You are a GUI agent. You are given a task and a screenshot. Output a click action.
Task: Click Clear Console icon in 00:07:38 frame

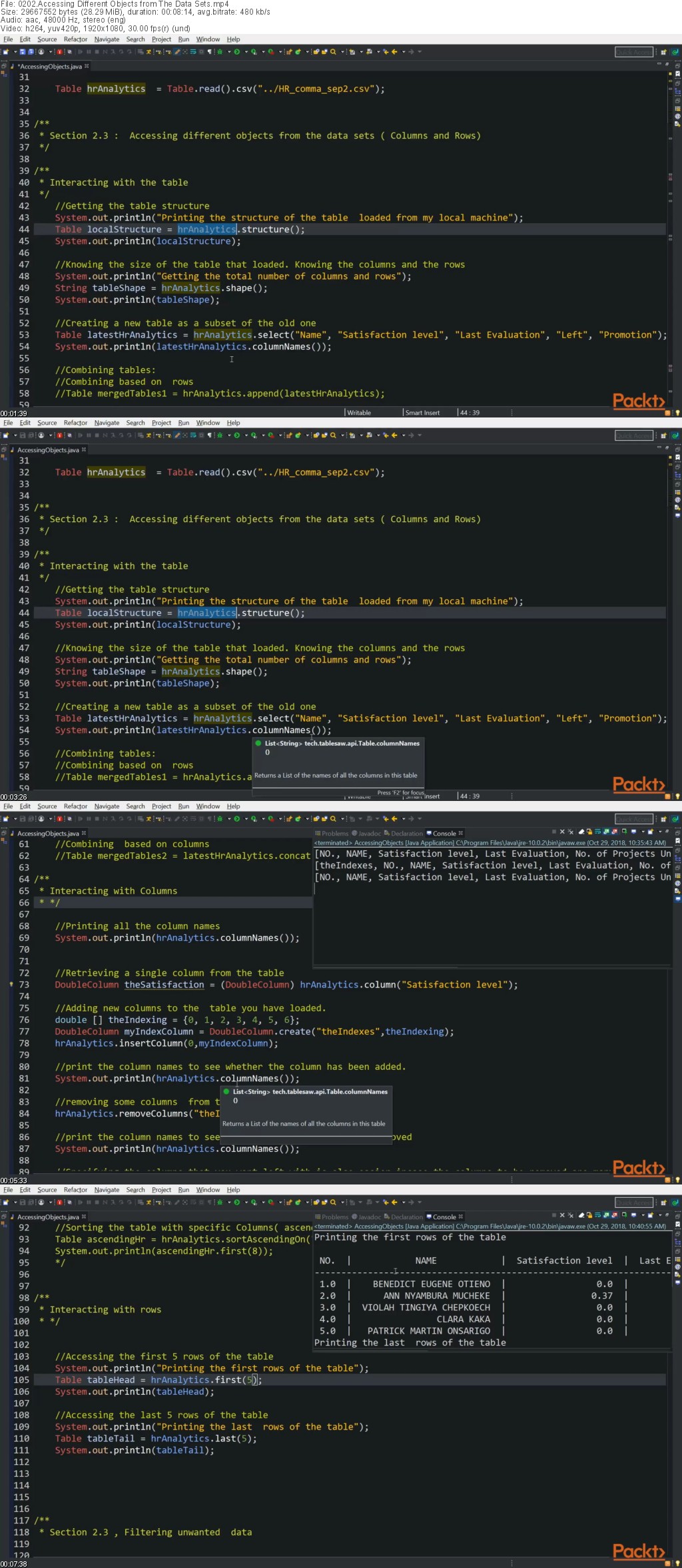(x=581, y=1216)
